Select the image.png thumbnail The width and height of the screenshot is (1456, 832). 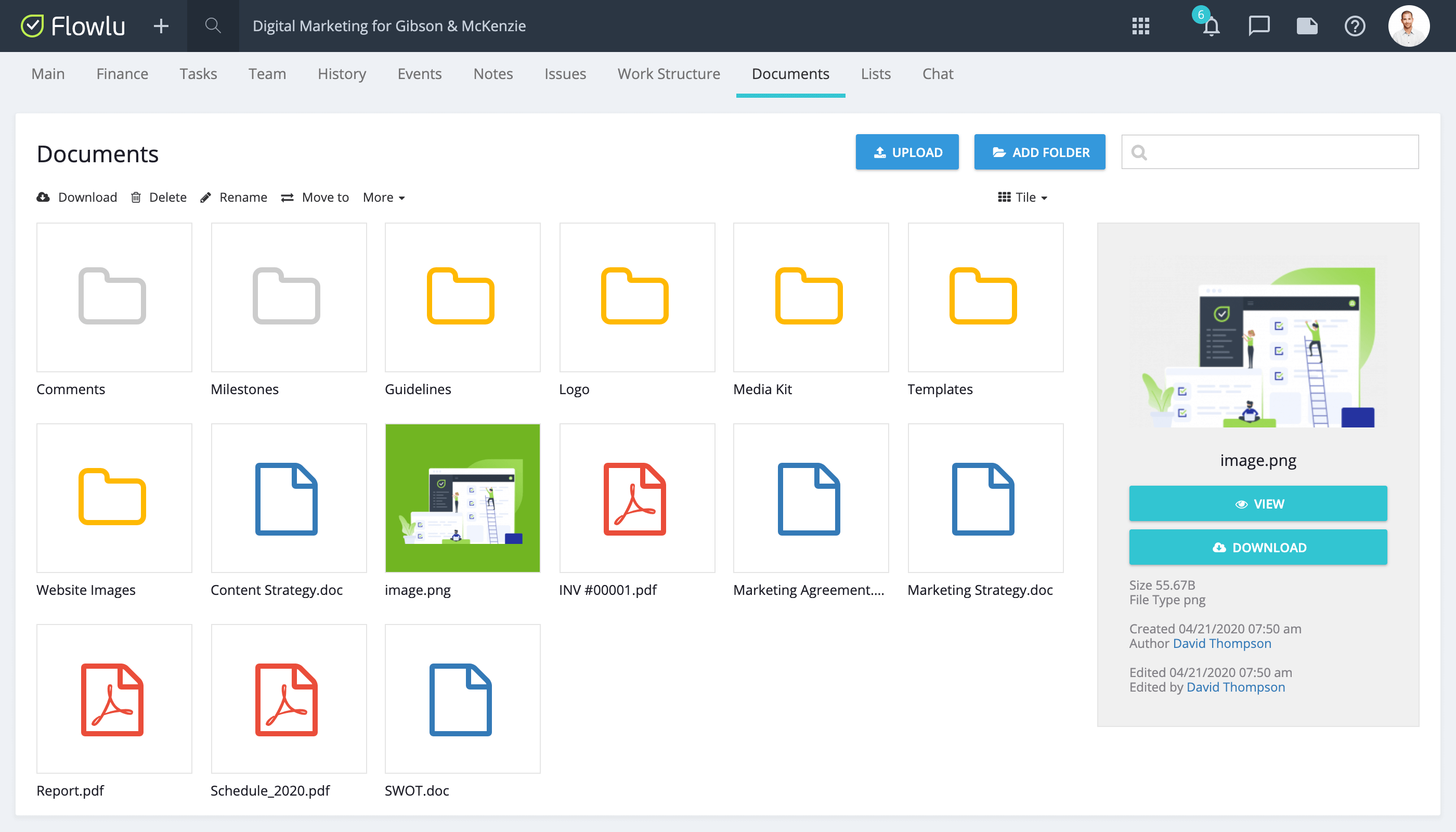[x=462, y=498]
